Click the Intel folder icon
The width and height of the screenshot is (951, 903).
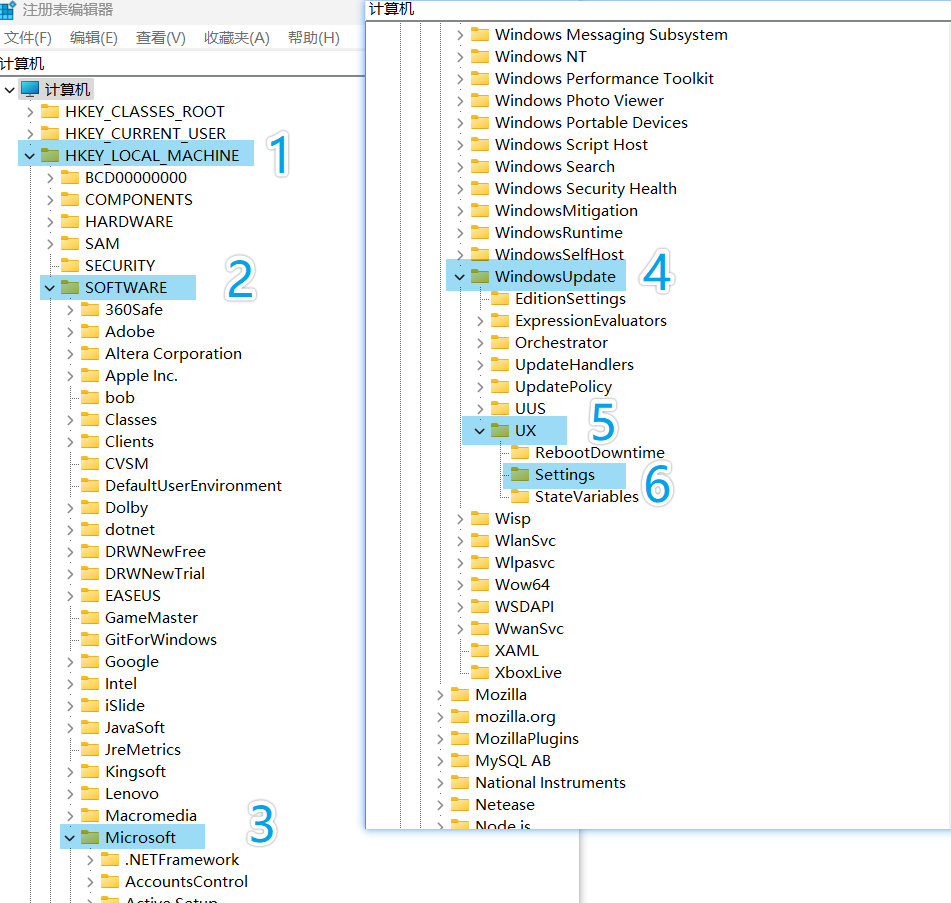click(90, 683)
